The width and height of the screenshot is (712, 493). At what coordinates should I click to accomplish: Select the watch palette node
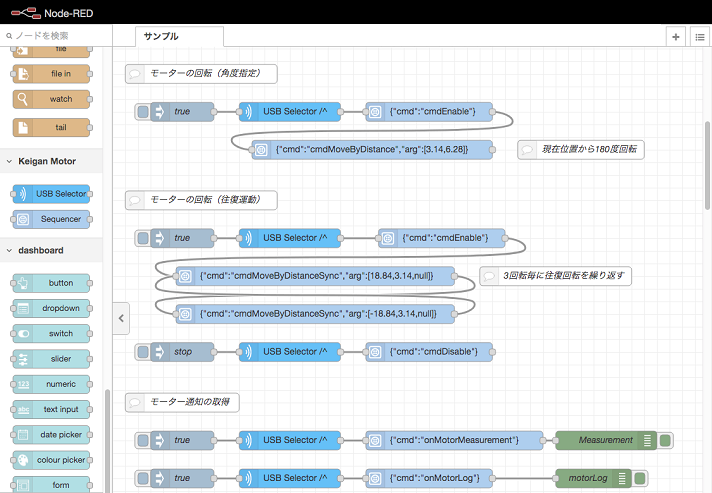pyautogui.click(x=51, y=99)
